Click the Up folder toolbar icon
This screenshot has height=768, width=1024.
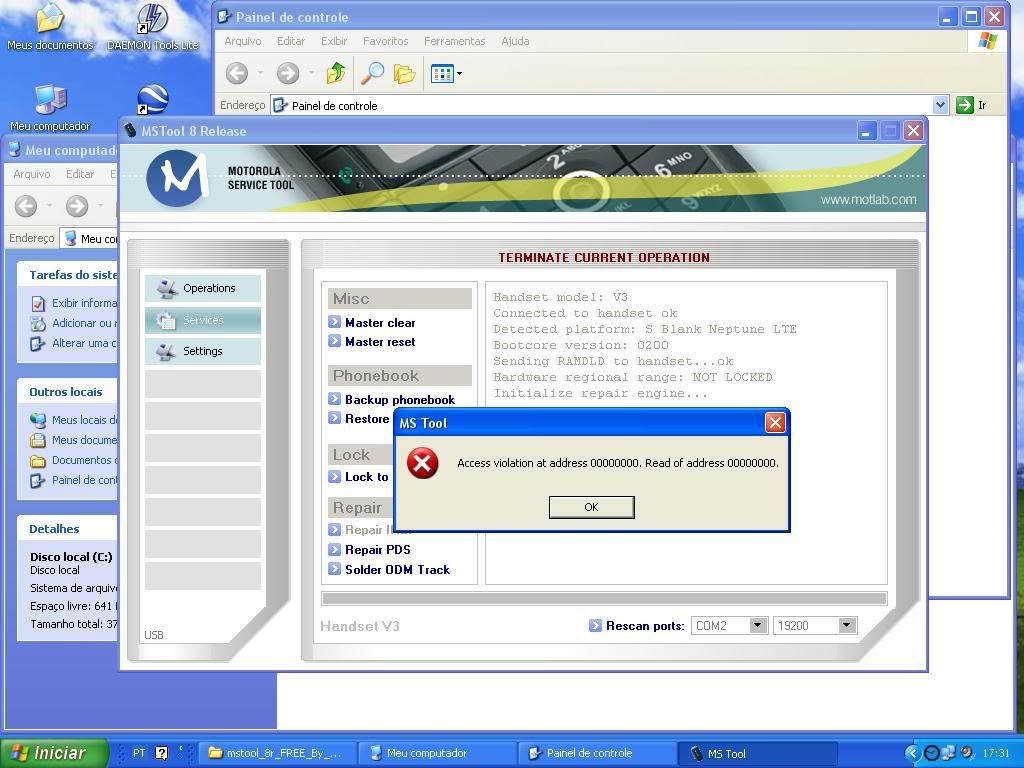[x=336, y=73]
